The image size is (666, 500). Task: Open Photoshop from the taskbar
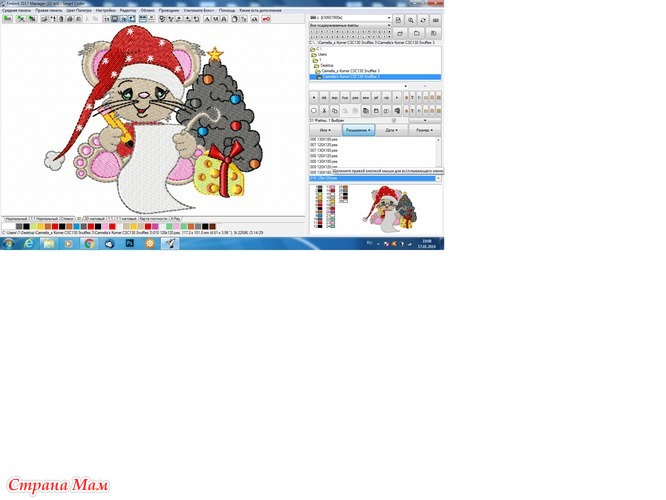pos(130,243)
